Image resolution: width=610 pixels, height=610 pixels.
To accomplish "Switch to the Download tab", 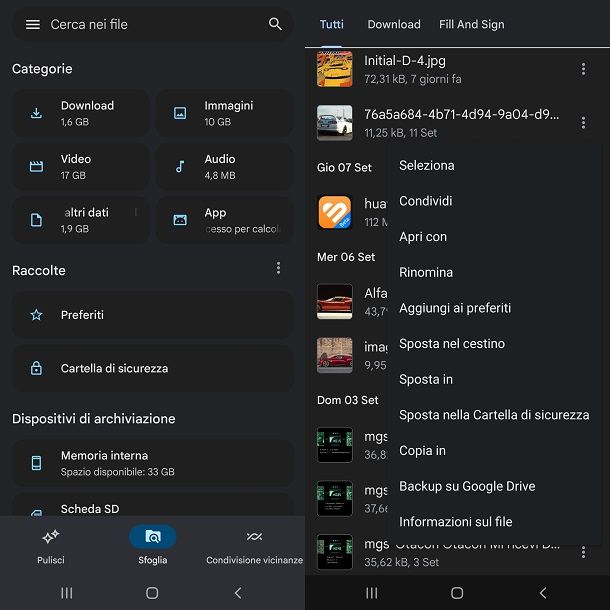I will click(394, 24).
